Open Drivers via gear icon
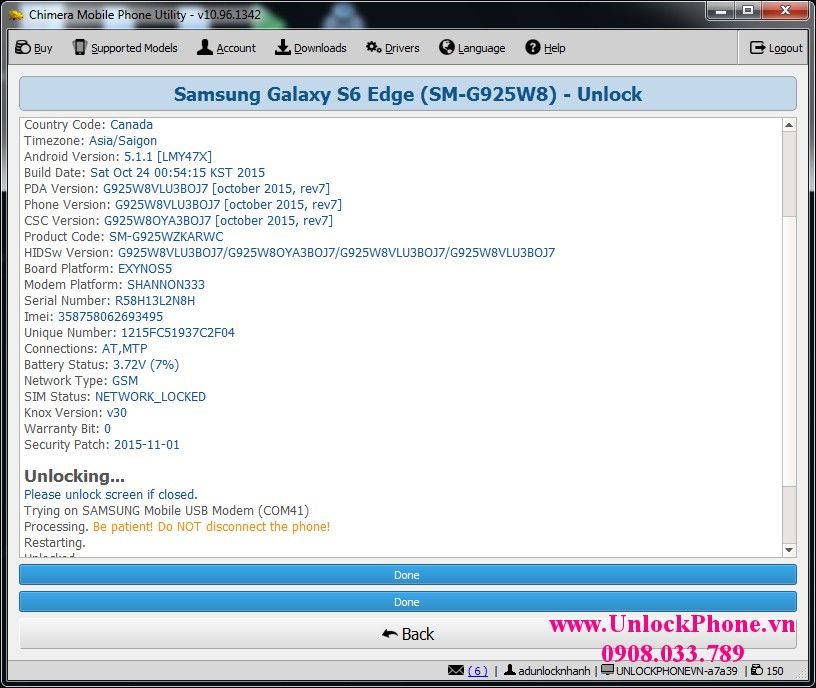Screen dimensions: 816x688 click(x=374, y=48)
